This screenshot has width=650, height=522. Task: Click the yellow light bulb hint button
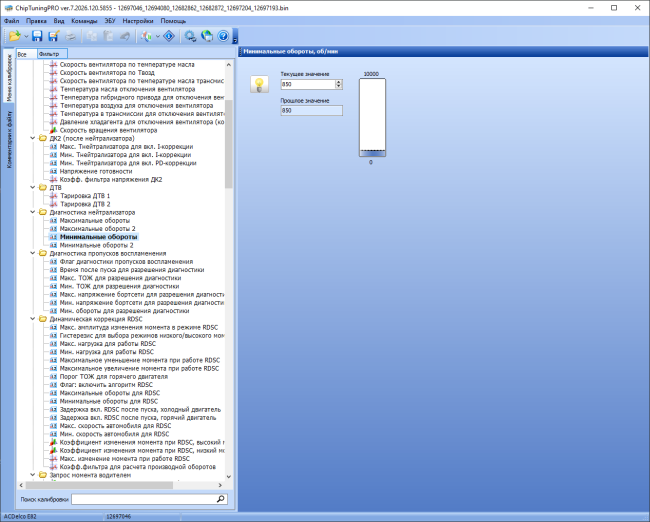pyautogui.click(x=260, y=84)
